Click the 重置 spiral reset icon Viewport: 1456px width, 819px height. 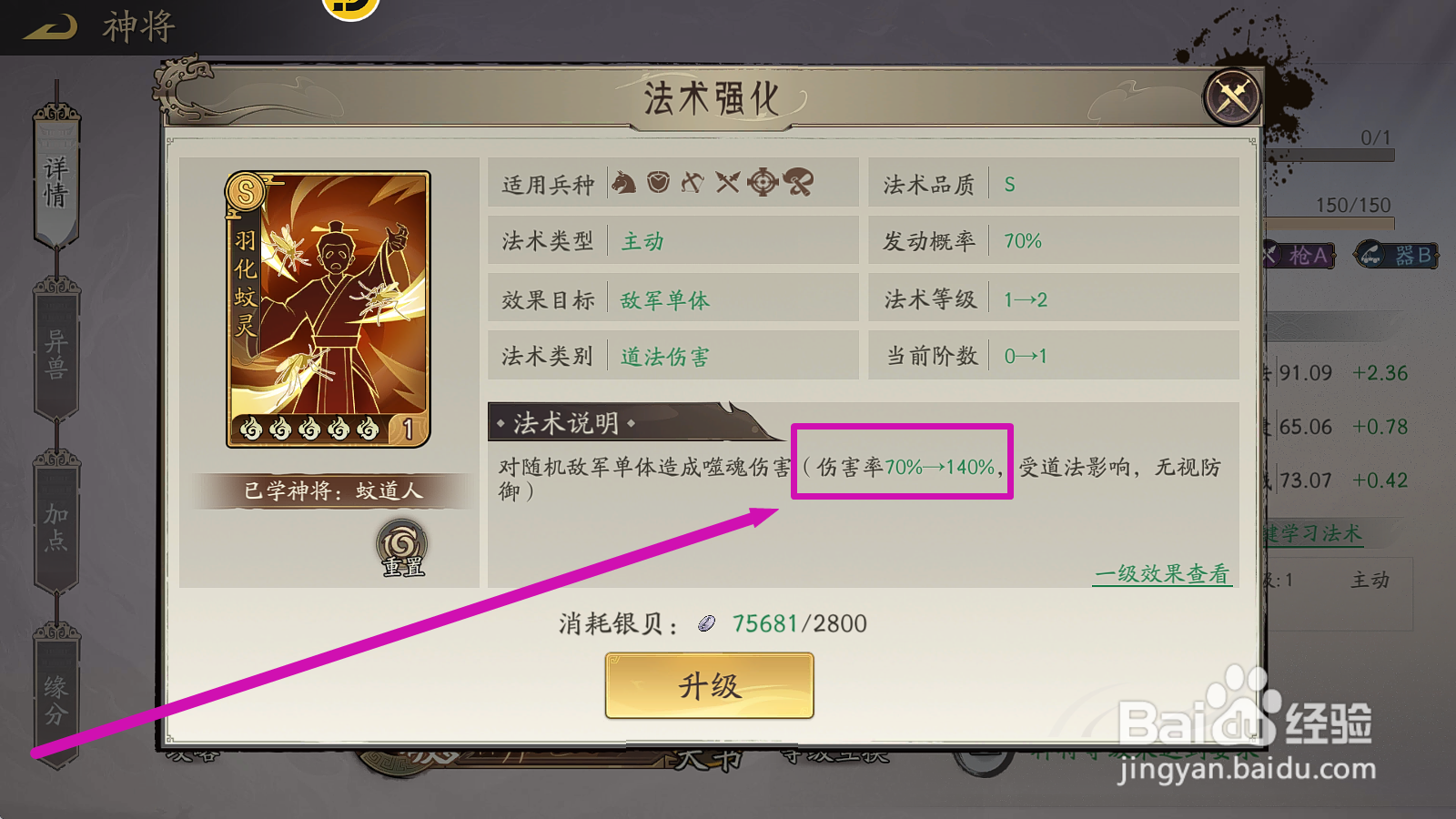click(401, 548)
